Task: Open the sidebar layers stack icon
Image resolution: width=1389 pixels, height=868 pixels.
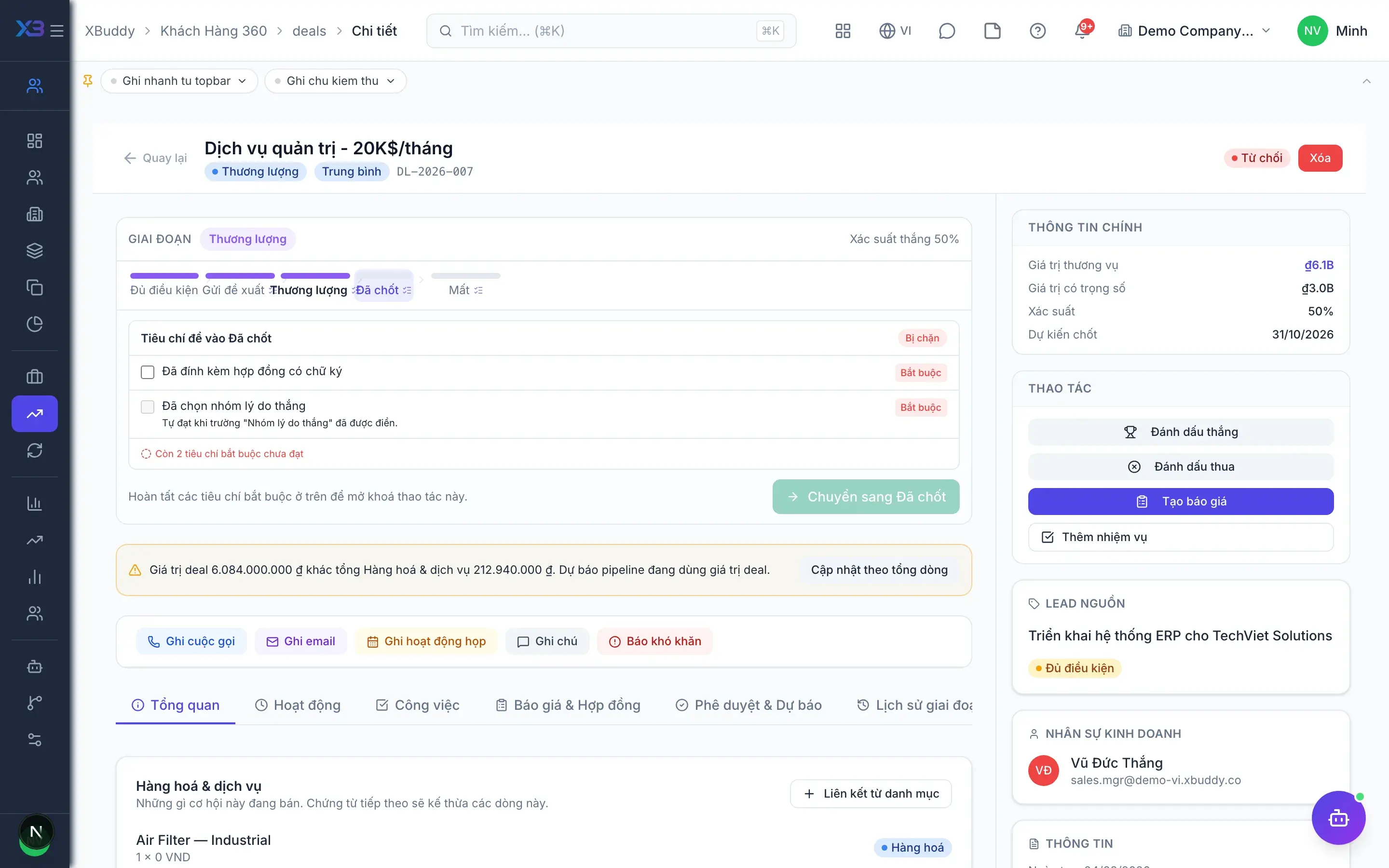Action: (34, 251)
